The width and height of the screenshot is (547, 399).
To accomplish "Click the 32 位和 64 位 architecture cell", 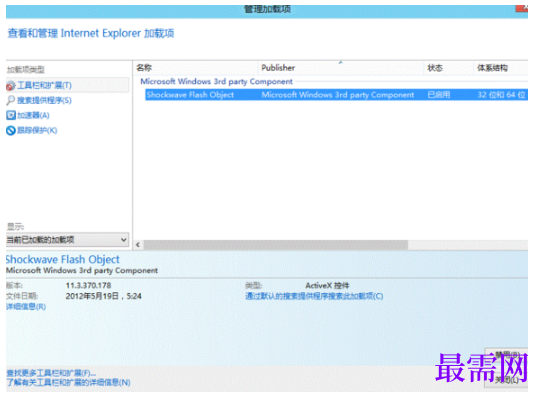I will click(x=501, y=95).
